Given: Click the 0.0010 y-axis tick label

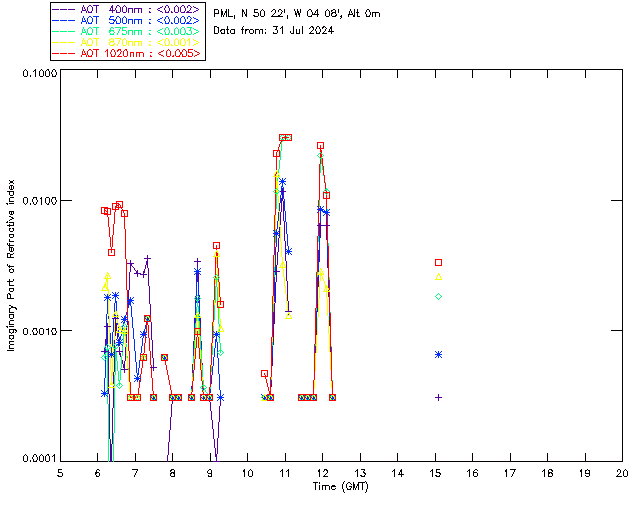Looking at the screenshot, I should pyautogui.click(x=39, y=331).
